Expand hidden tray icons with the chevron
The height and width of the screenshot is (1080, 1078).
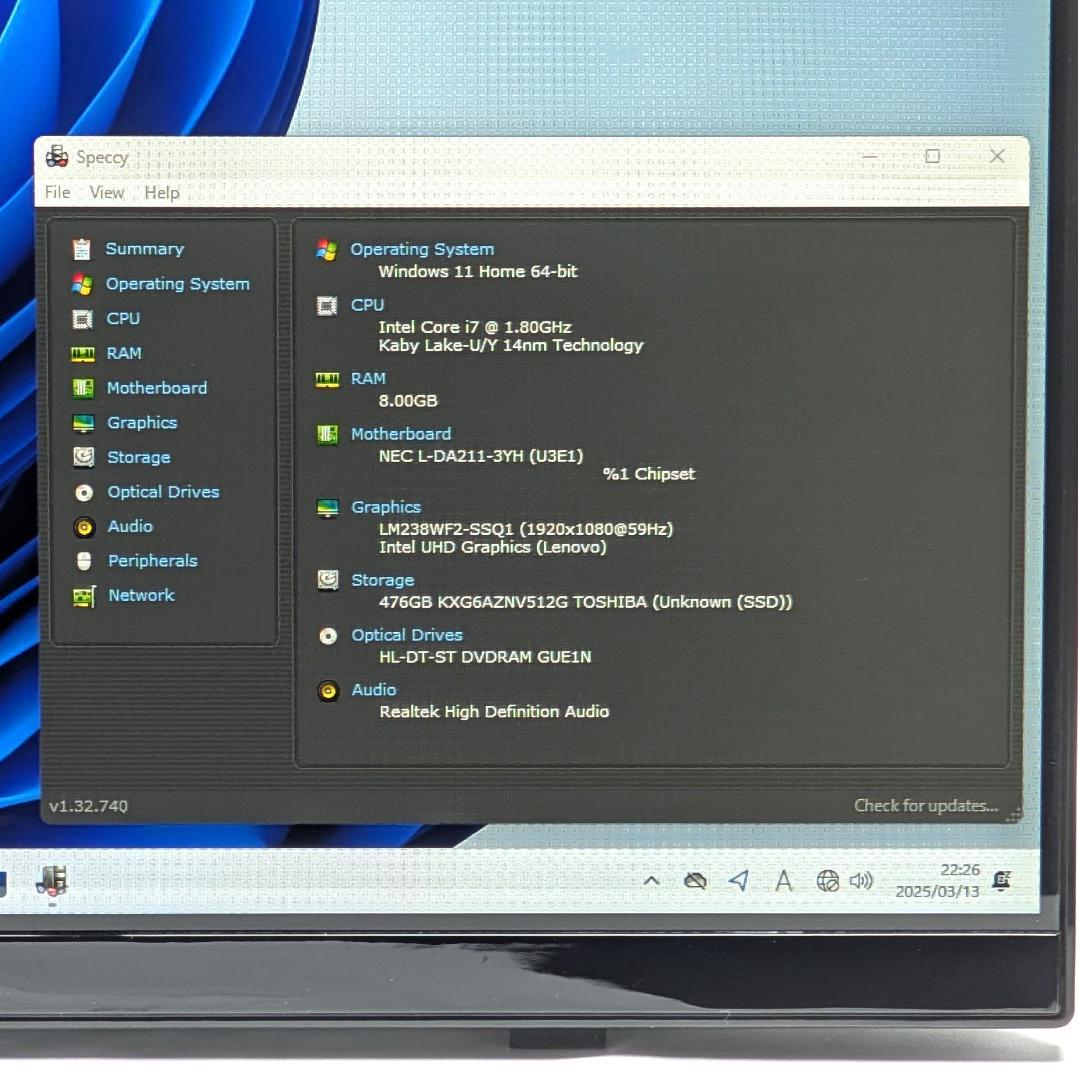(651, 881)
